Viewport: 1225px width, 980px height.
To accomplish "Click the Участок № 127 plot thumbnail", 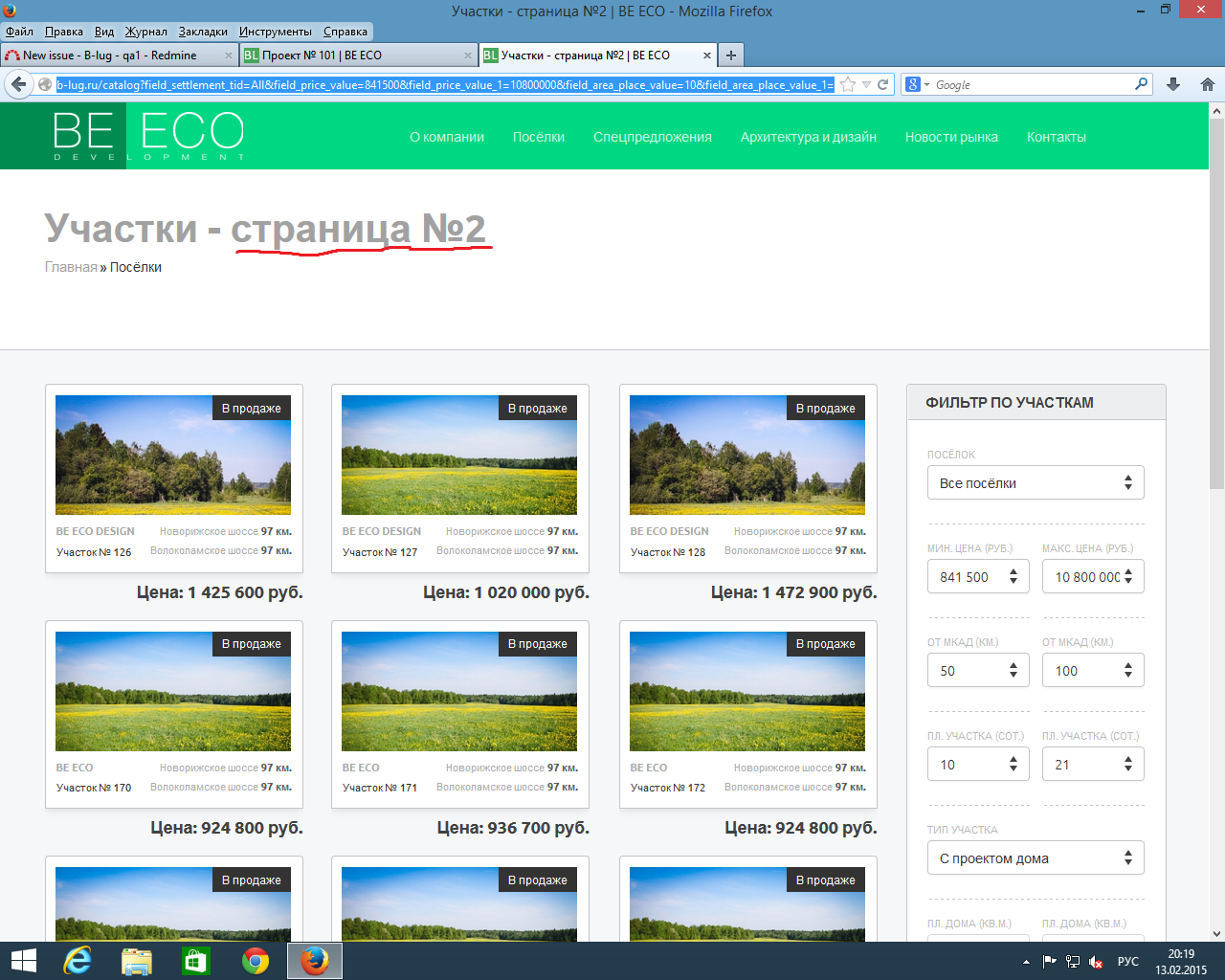I will tap(459, 456).
